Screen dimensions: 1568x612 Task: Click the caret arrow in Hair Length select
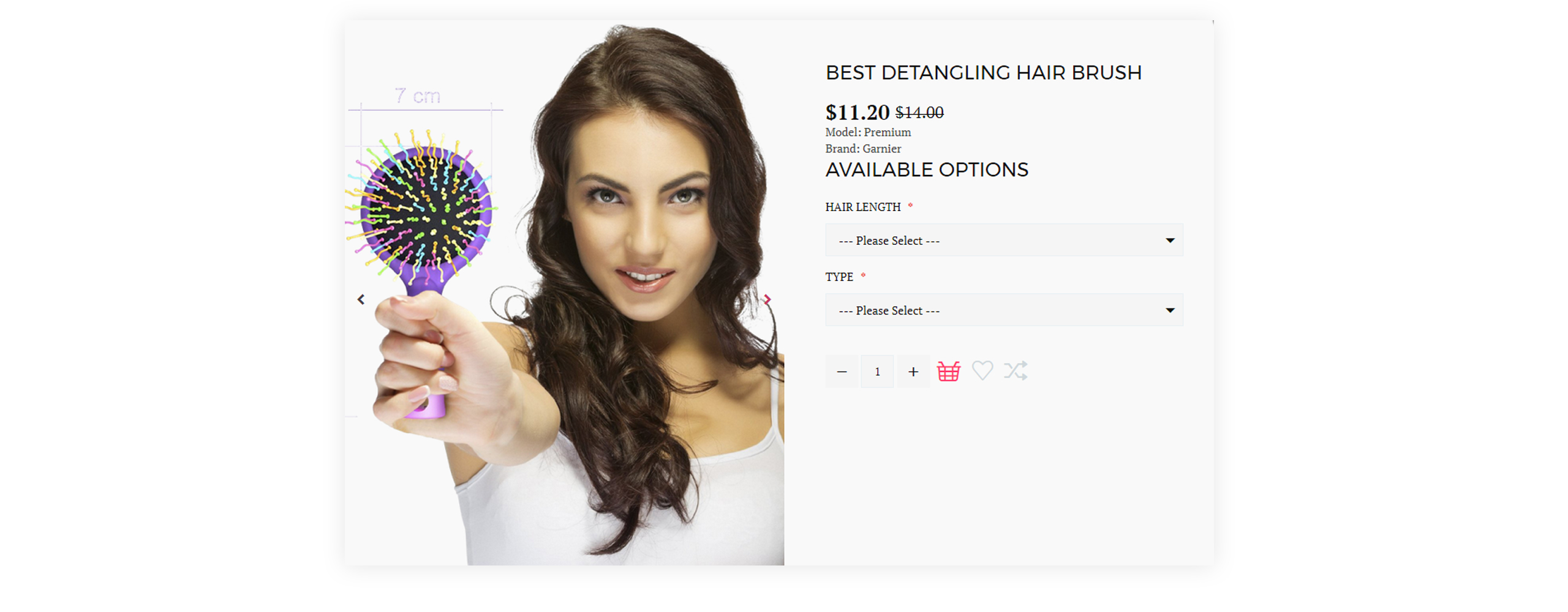(1170, 241)
